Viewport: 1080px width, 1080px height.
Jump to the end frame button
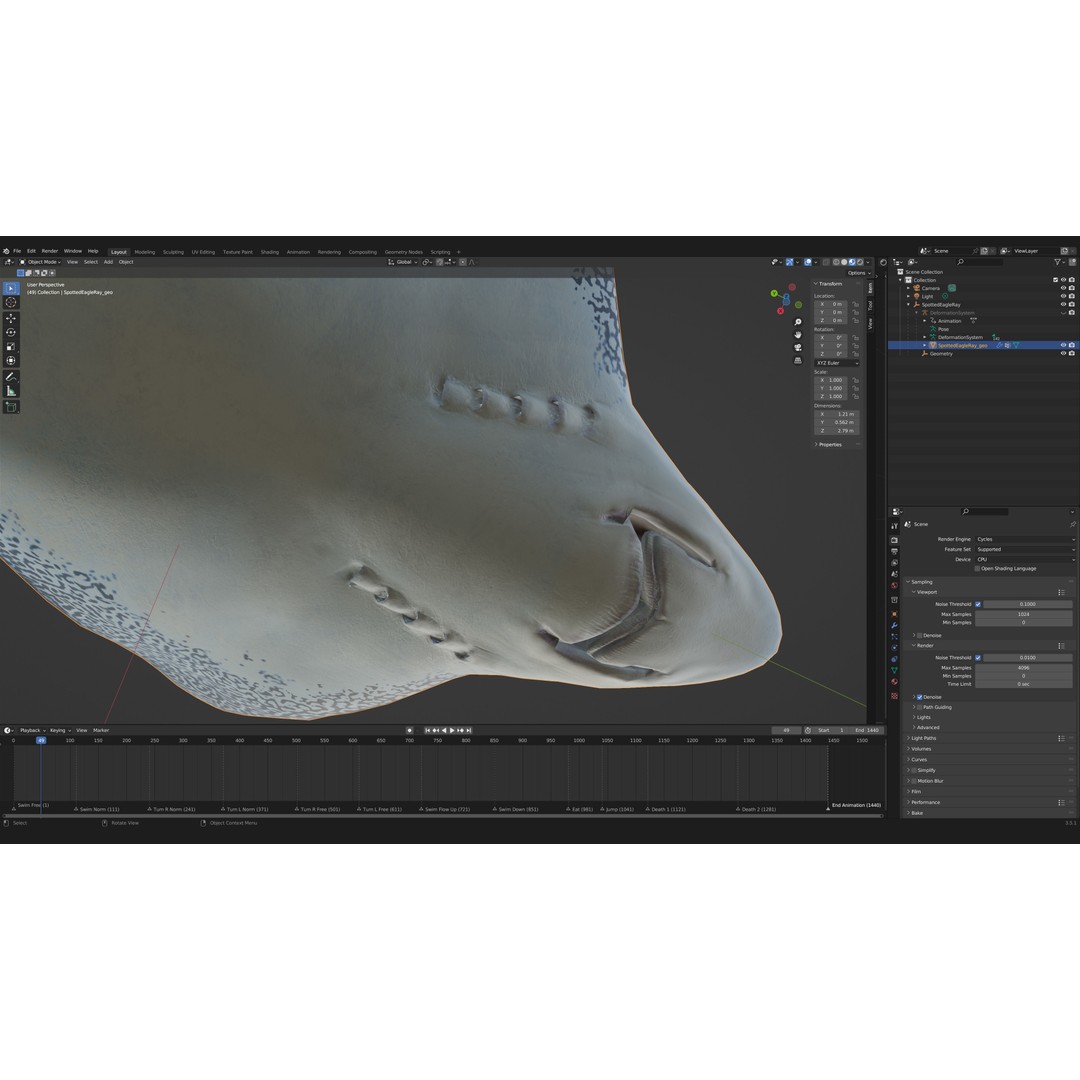pyautogui.click(x=469, y=731)
